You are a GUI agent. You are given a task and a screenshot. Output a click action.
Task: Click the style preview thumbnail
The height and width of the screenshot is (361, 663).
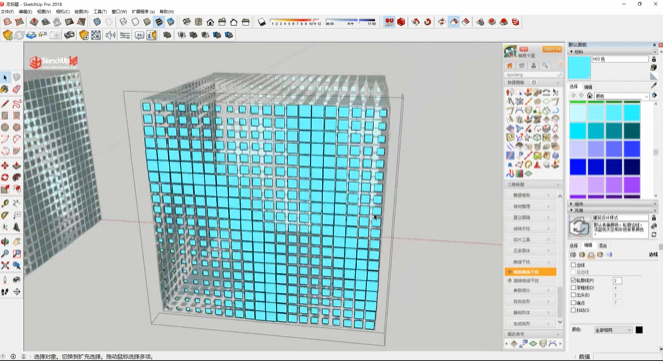coord(580,226)
